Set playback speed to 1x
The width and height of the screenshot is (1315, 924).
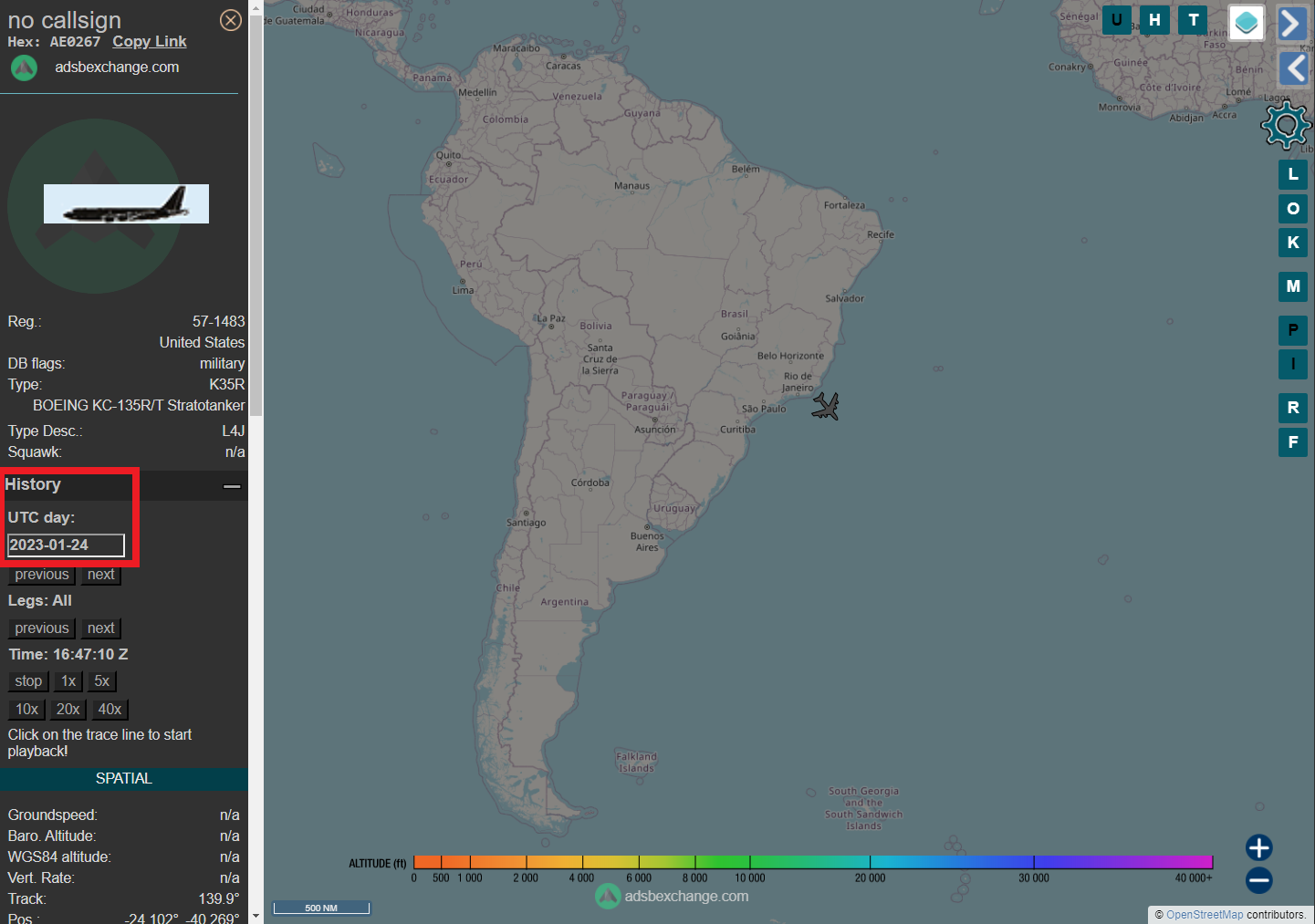[x=68, y=681]
